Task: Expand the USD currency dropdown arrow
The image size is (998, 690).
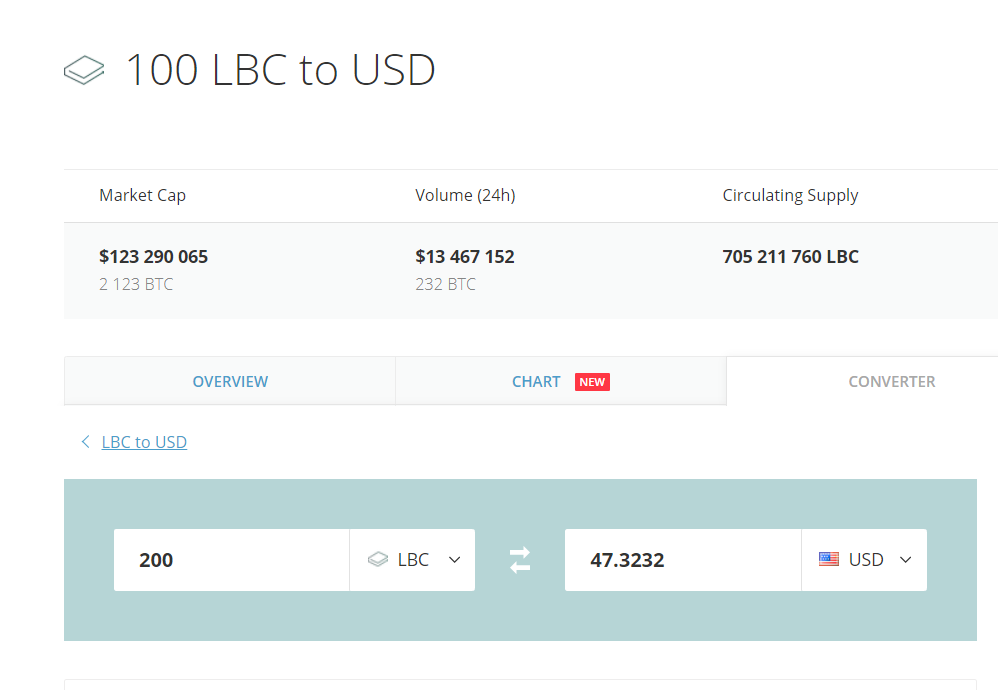Action: tap(906, 560)
